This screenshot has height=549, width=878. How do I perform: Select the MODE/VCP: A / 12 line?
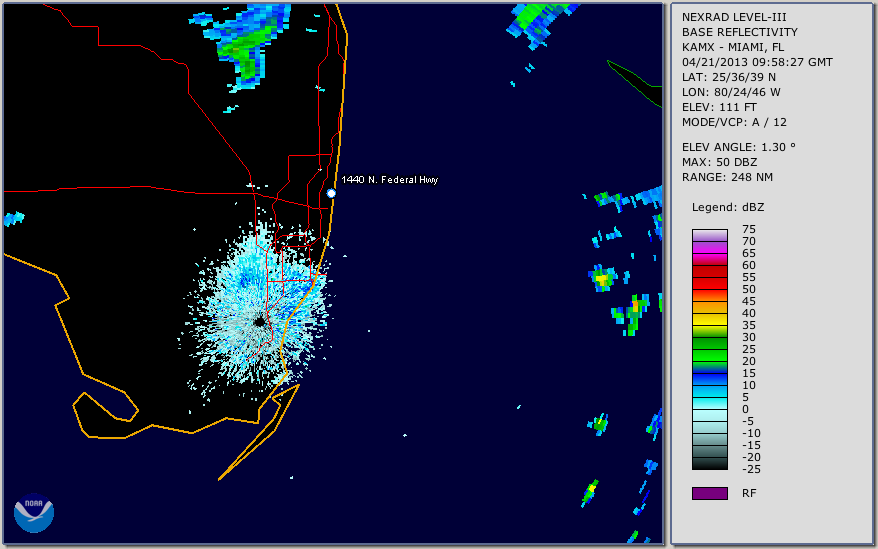[x=734, y=122]
